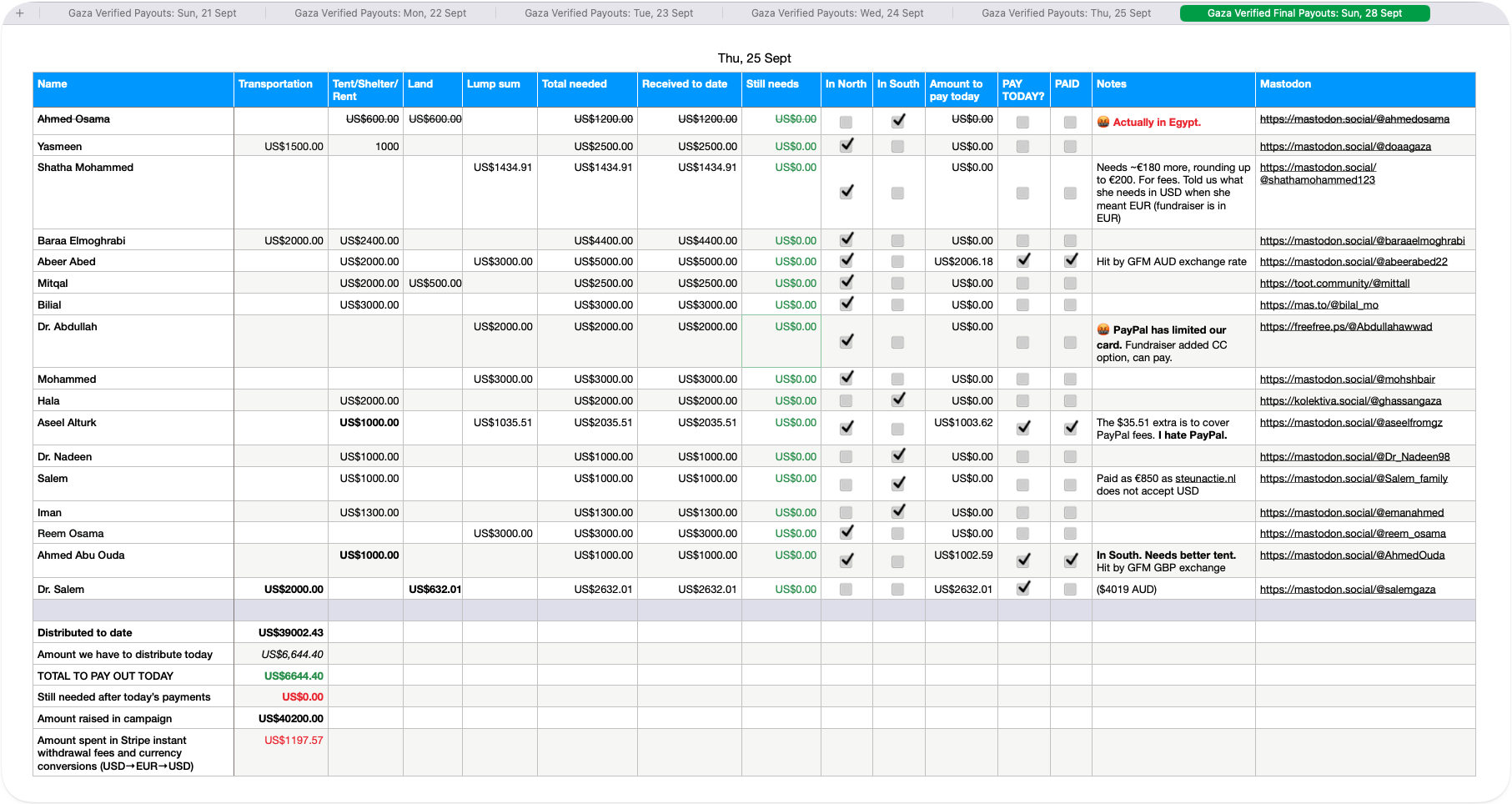Click the angry emoji in Ahmed Osama's note
This screenshot has width=1512, height=804.
(x=1103, y=122)
